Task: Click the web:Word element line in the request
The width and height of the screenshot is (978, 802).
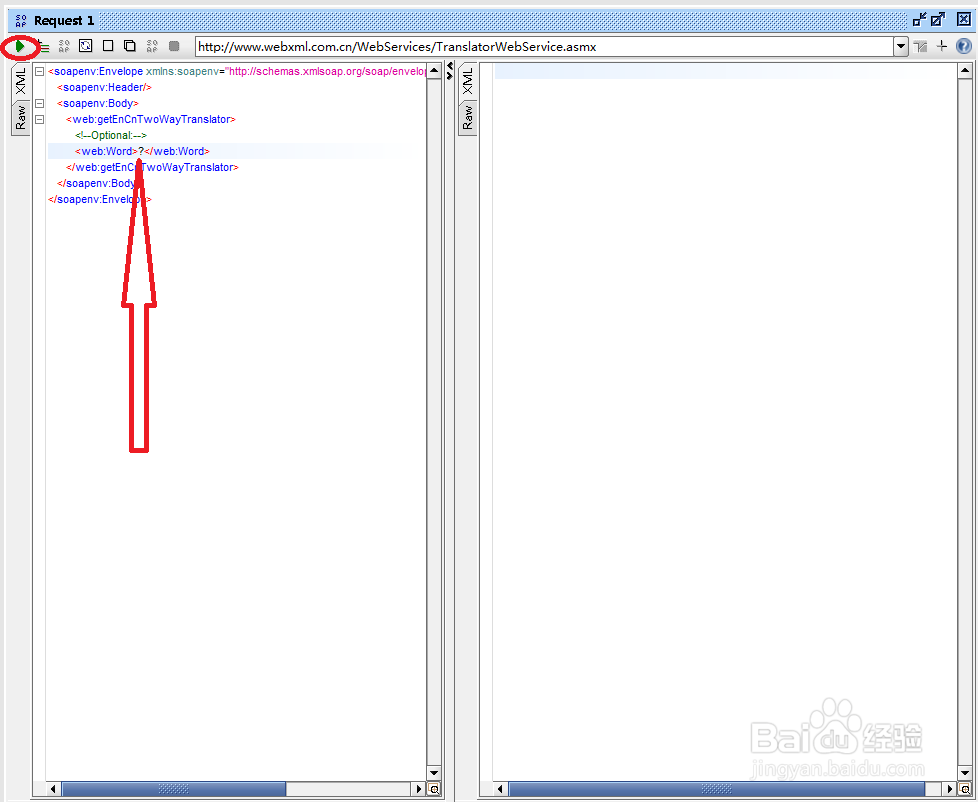Action: coord(142,151)
